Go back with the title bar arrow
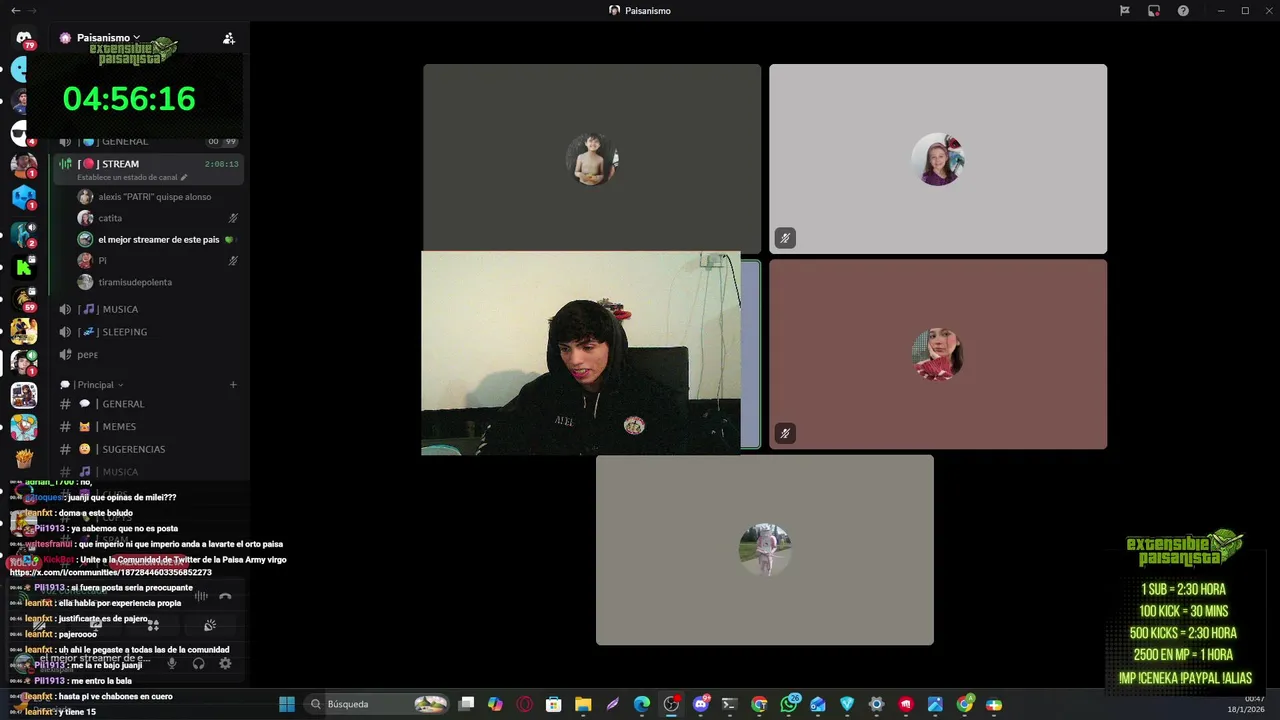Image resolution: width=1280 pixels, height=720 pixels. [15, 11]
